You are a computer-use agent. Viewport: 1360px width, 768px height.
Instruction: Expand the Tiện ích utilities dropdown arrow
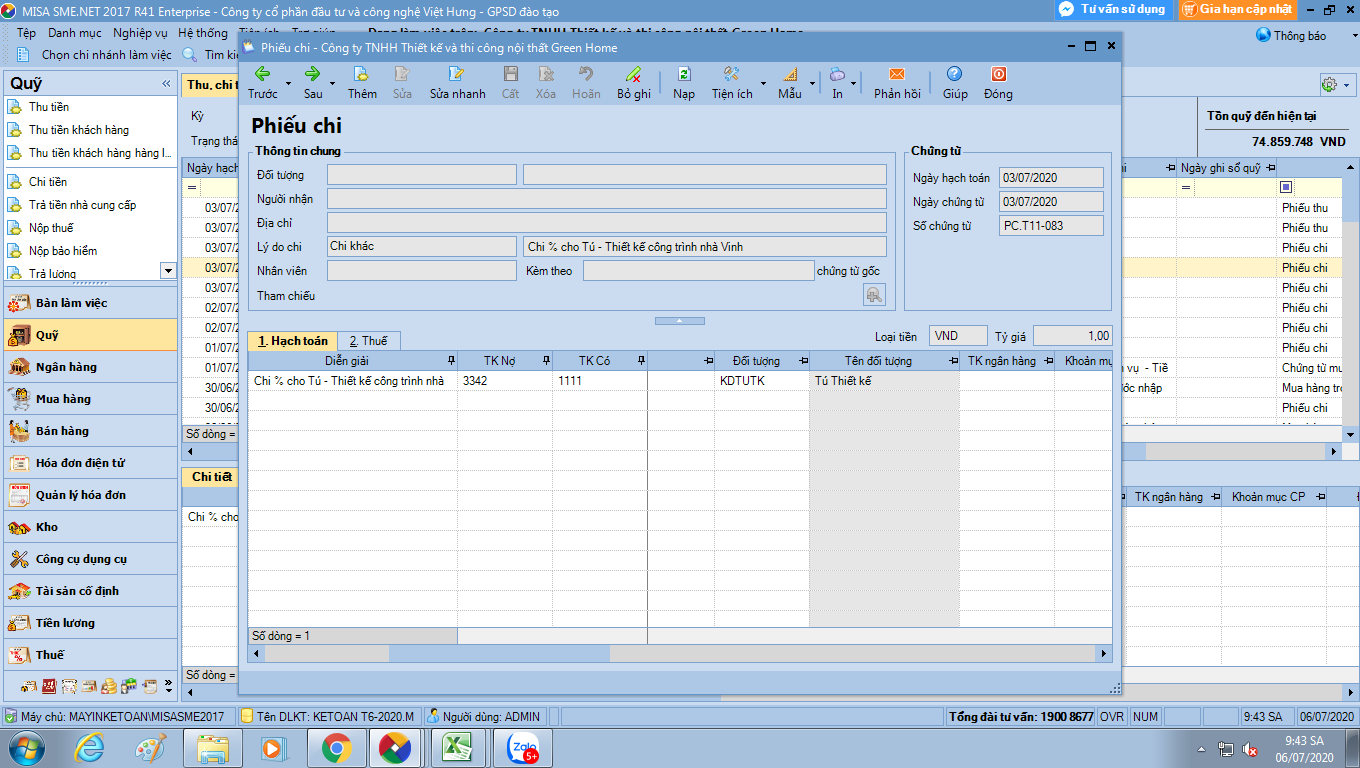763,84
